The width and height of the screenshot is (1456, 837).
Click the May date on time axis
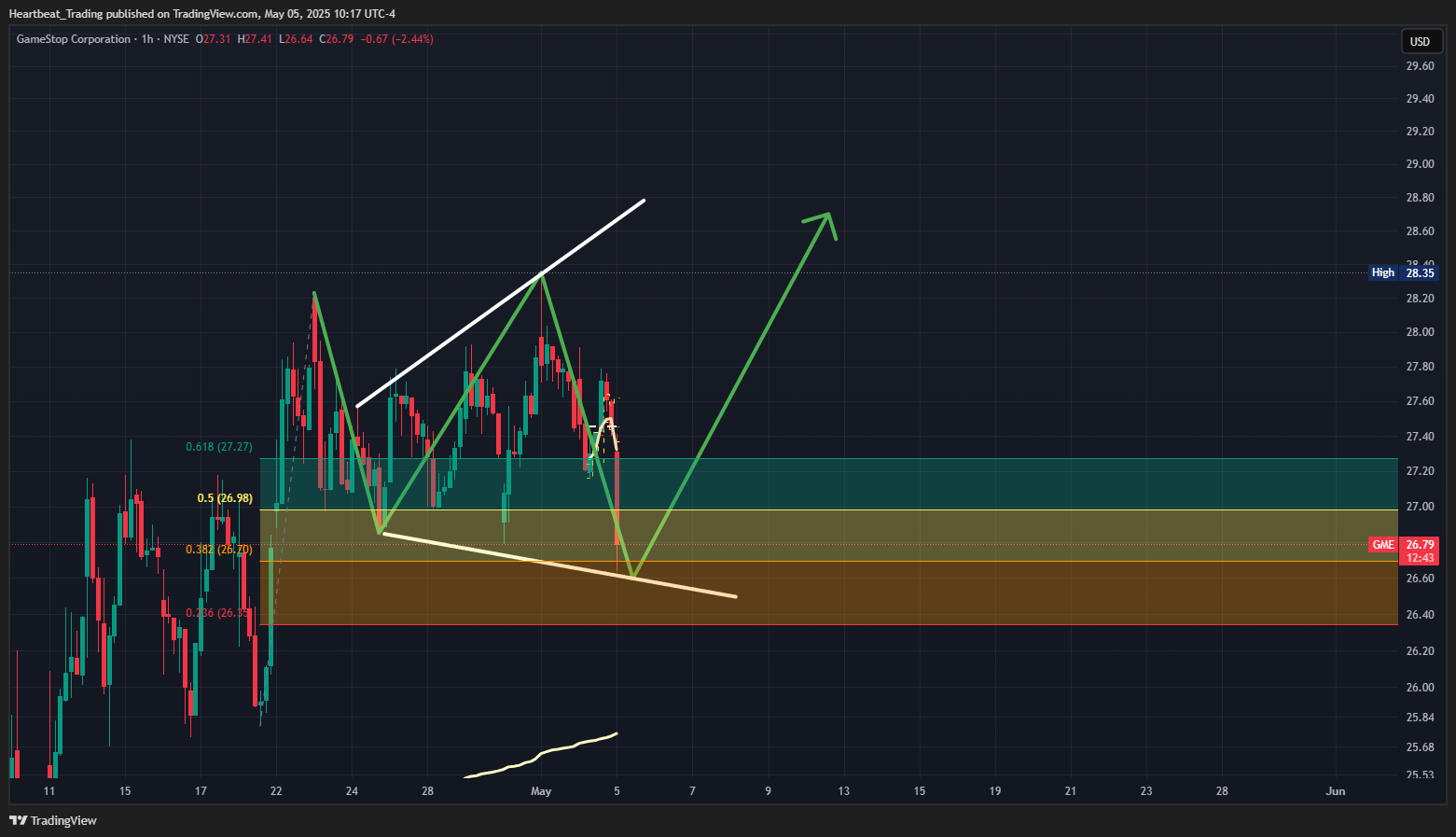[541, 791]
